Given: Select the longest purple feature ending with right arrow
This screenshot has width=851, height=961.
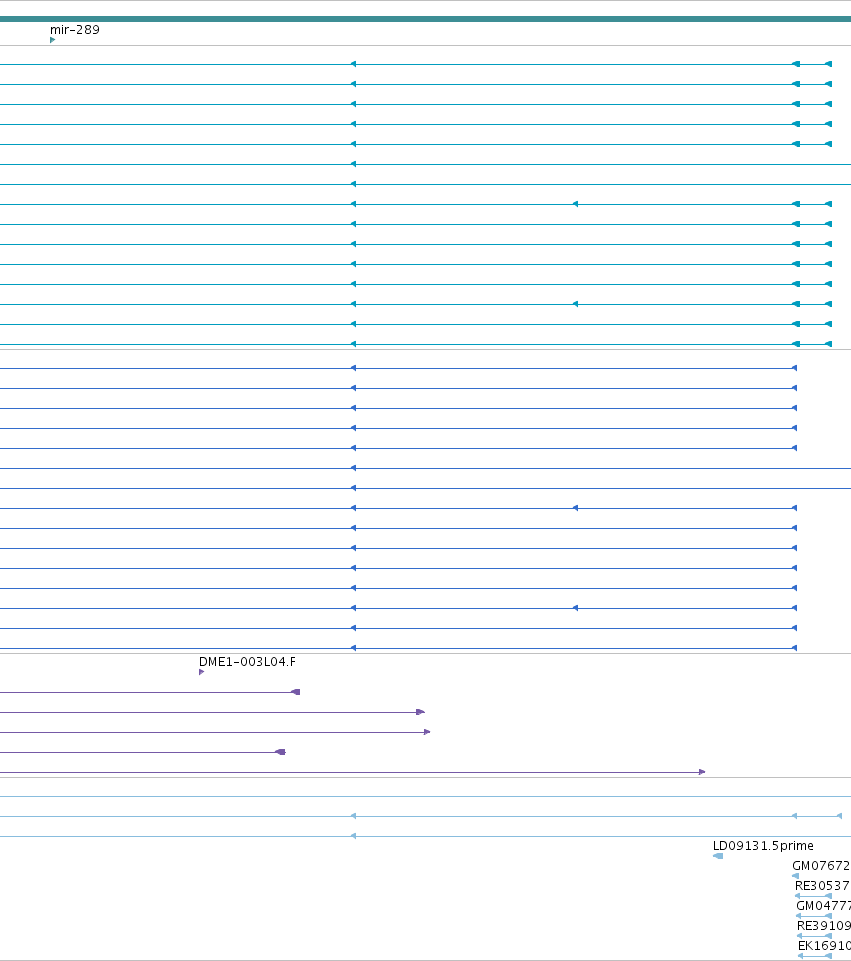Looking at the screenshot, I should (352, 772).
